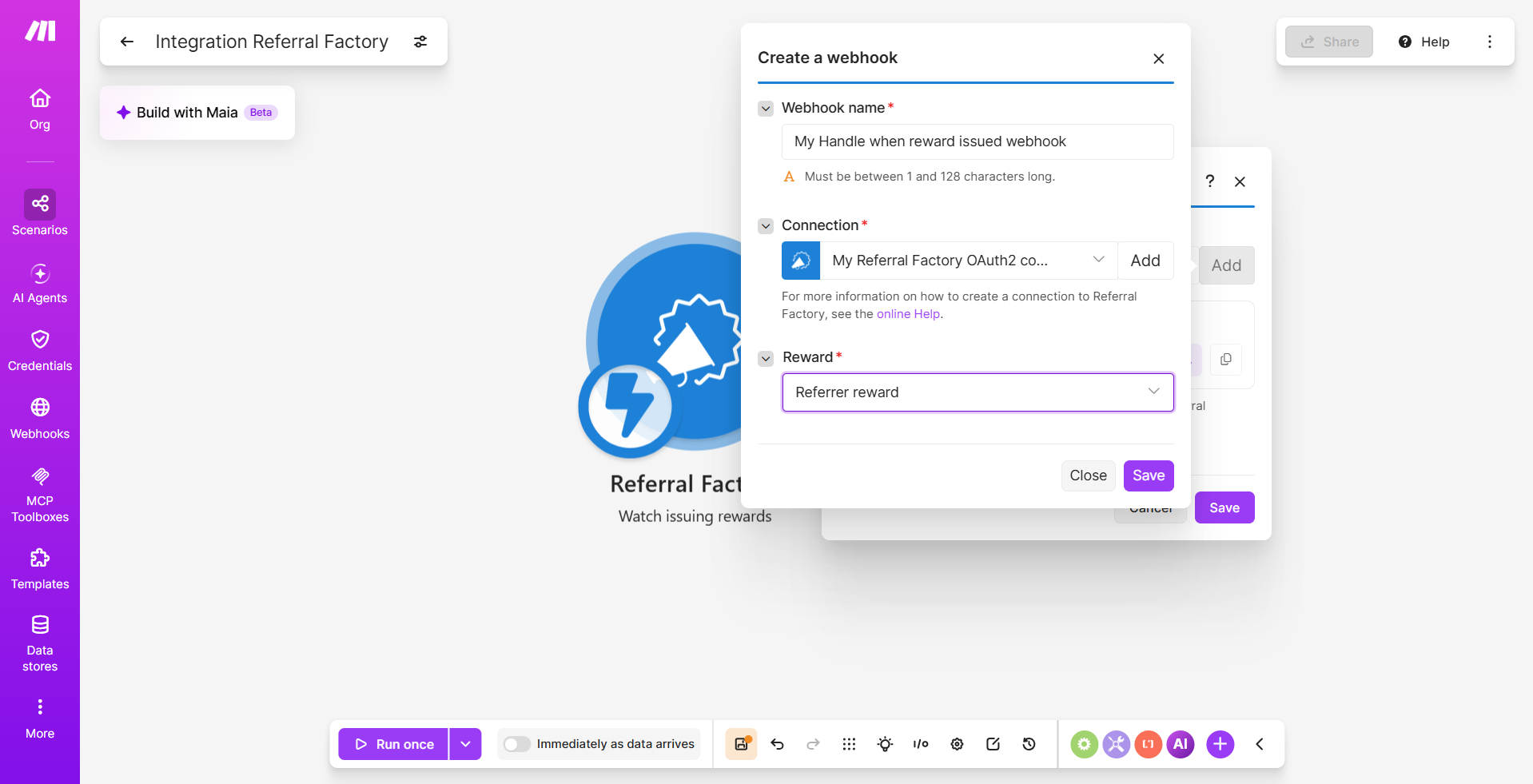Collapse favorites with chevron arrow
The height and width of the screenshot is (784, 1533).
pyautogui.click(x=1260, y=744)
